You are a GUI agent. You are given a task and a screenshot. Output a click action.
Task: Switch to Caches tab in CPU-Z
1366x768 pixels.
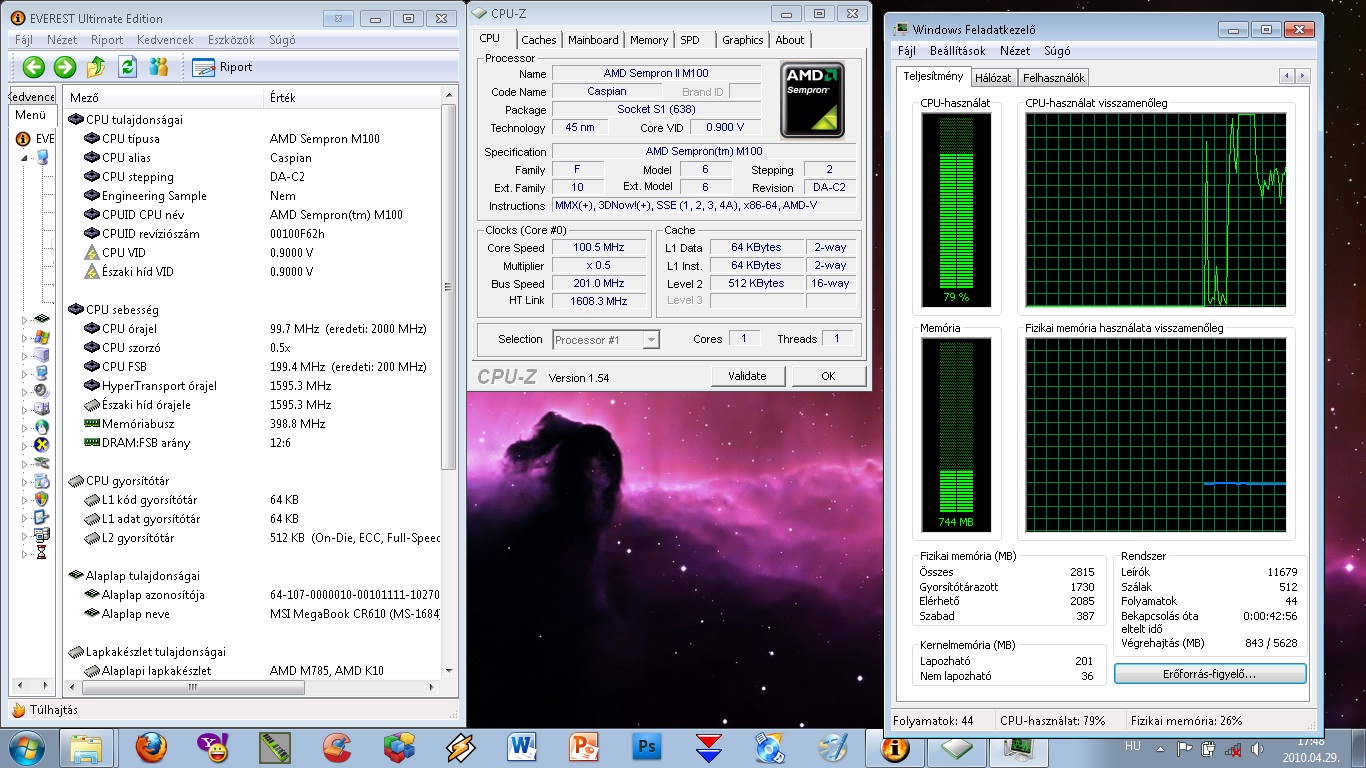pyautogui.click(x=539, y=40)
